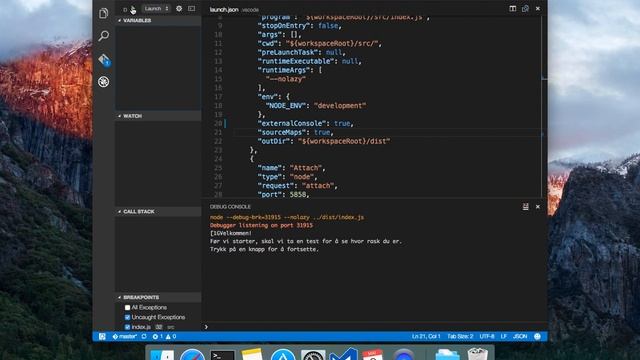The width and height of the screenshot is (640, 360).
Task: Click the debug stop button
Action: [125, 9]
